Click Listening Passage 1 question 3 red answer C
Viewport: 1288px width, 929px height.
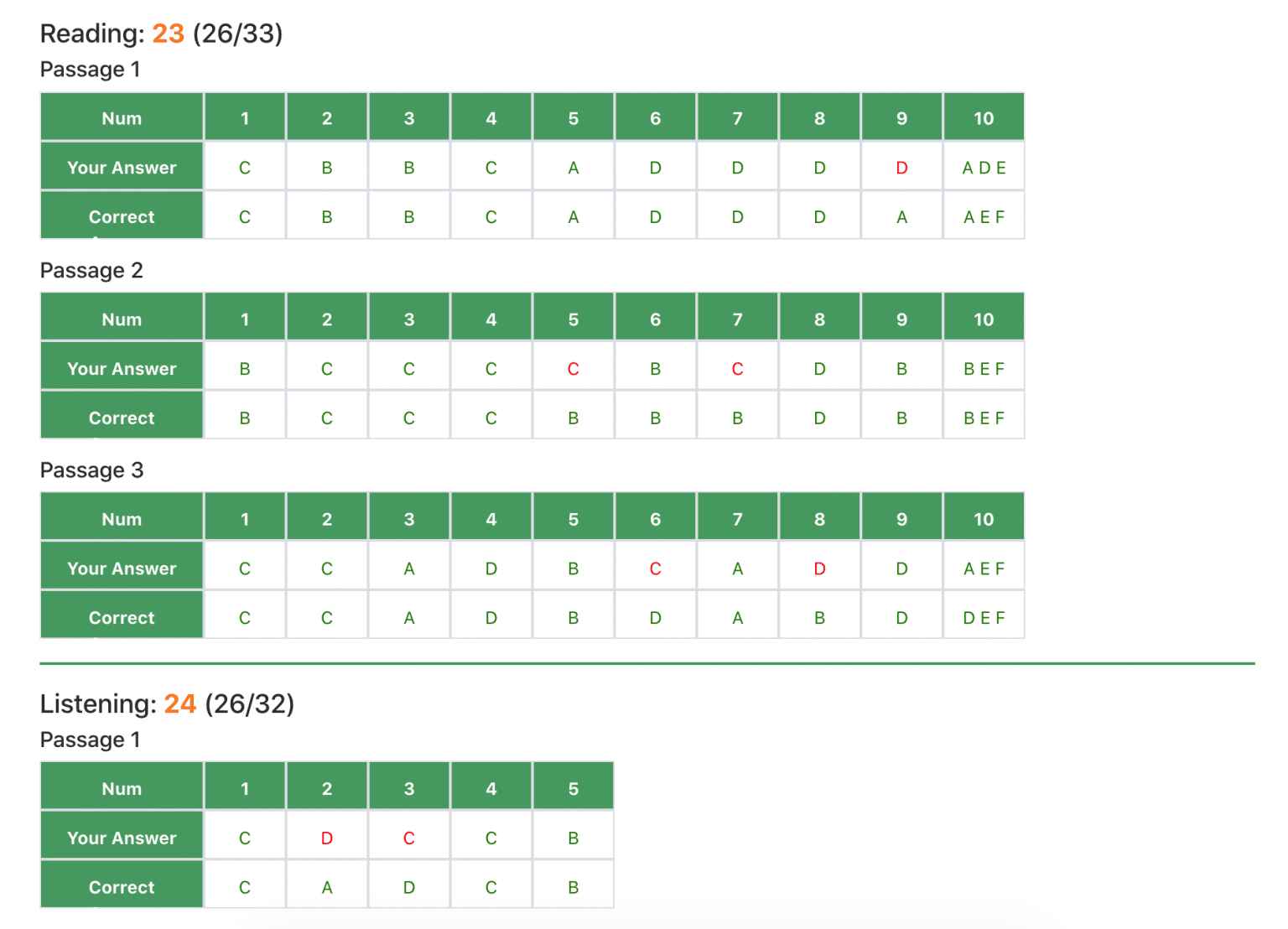(x=409, y=838)
